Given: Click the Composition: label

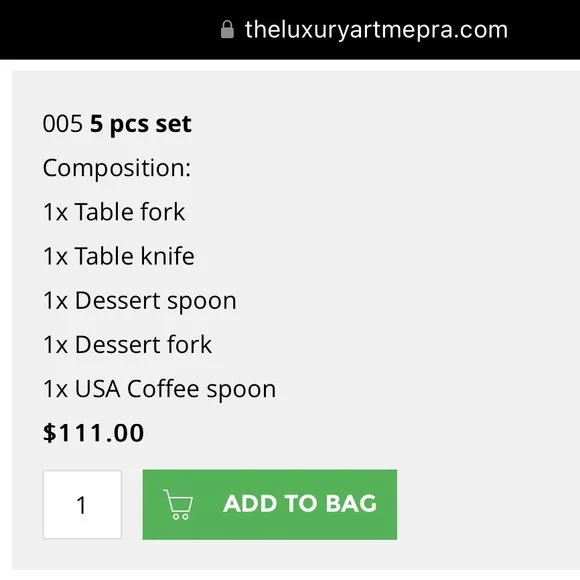Looking at the screenshot, I should pos(117,168).
